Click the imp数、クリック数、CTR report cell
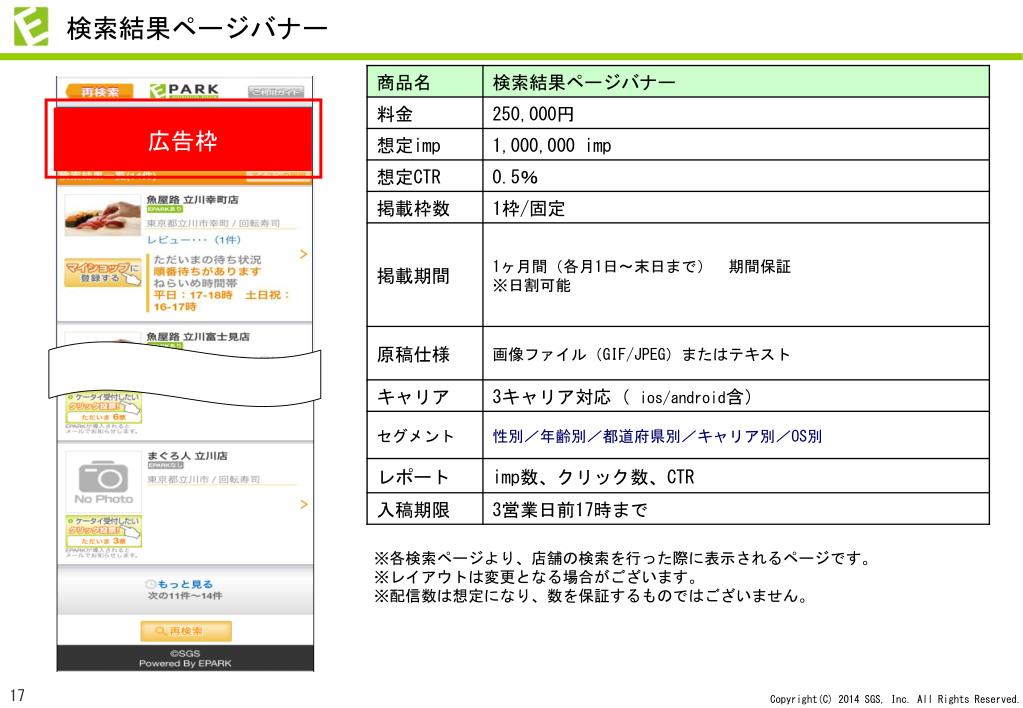1023x708 pixels. point(736,476)
